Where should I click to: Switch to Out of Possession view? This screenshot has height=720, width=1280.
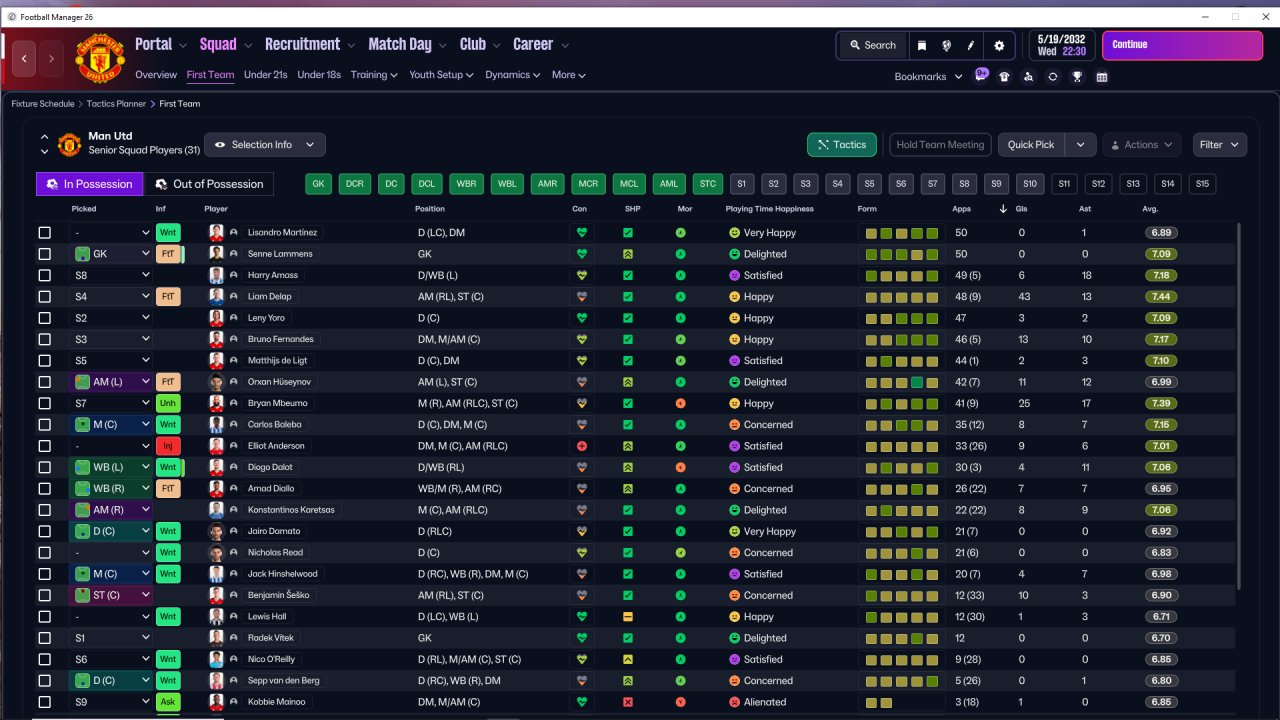(x=209, y=184)
